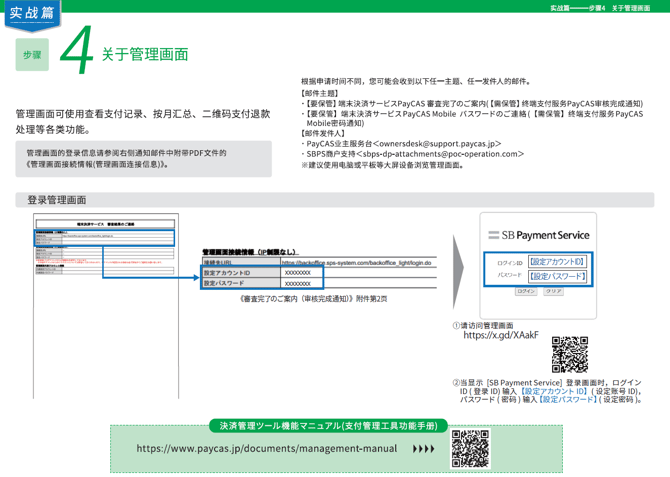Click the パスワード input field

click(556, 276)
